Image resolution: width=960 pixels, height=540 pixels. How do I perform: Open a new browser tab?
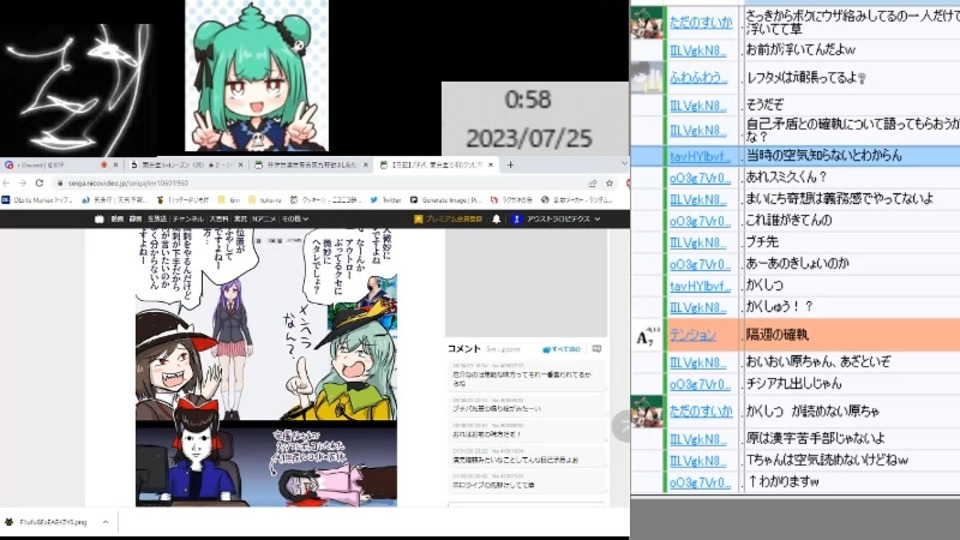(510, 165)
